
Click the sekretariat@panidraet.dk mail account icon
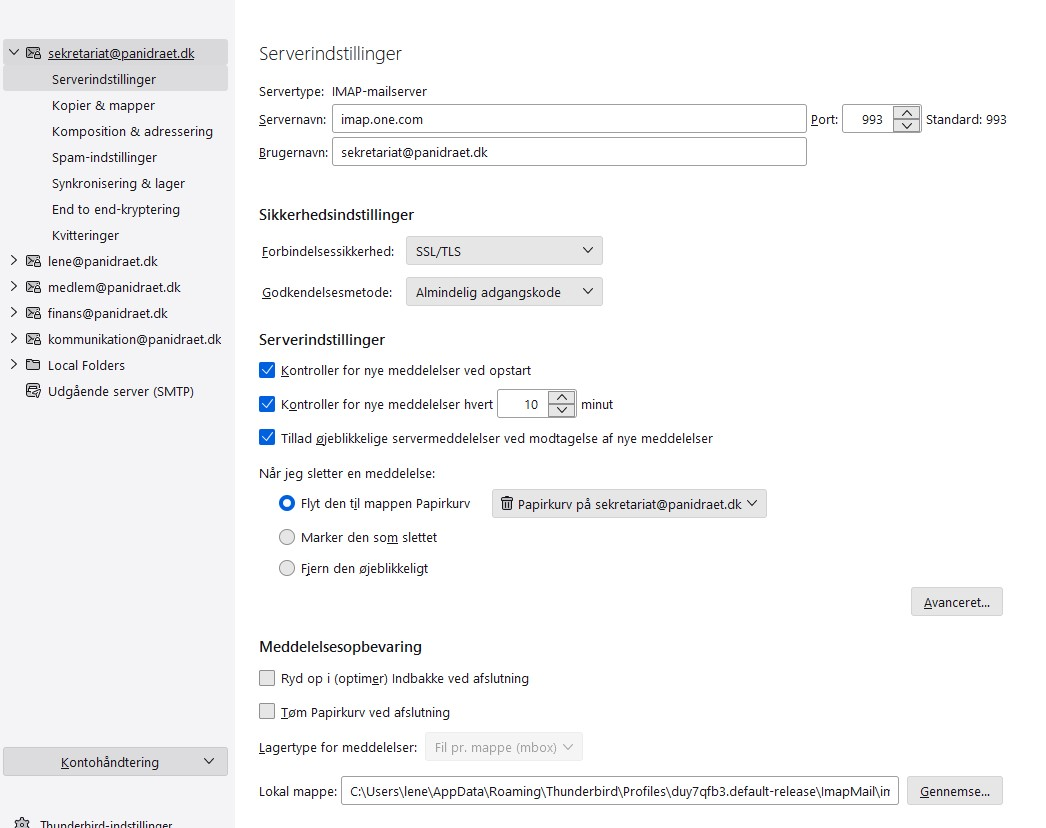pyautogui.click(x=33, y=53)
